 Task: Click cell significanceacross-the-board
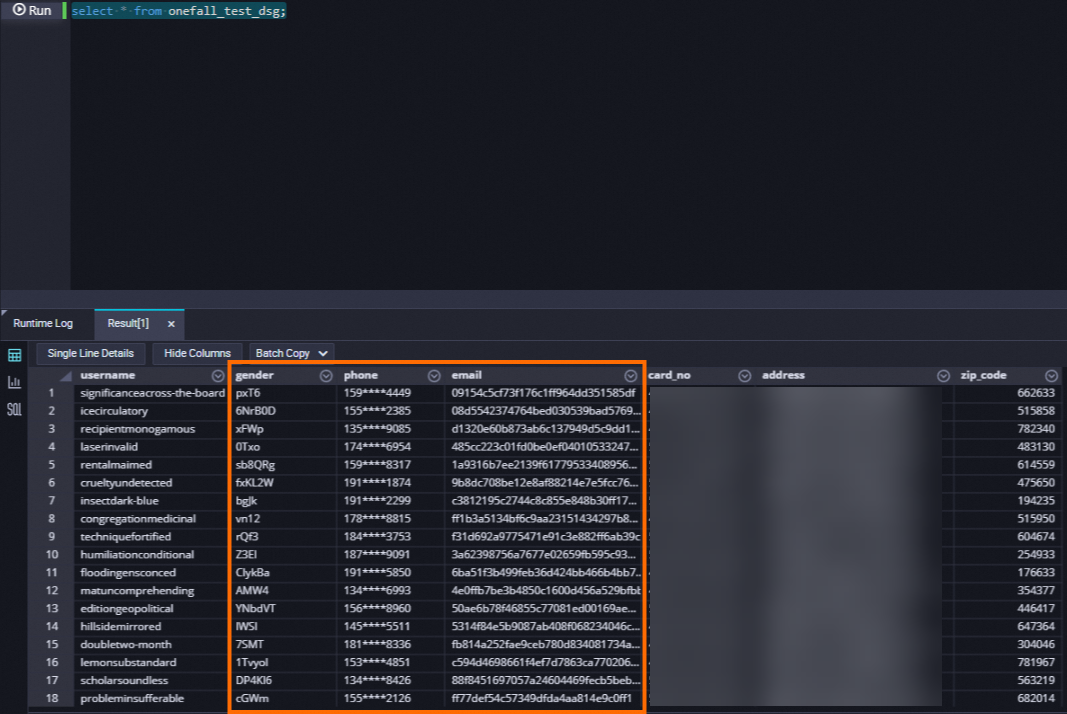click(x=152, y=393)
